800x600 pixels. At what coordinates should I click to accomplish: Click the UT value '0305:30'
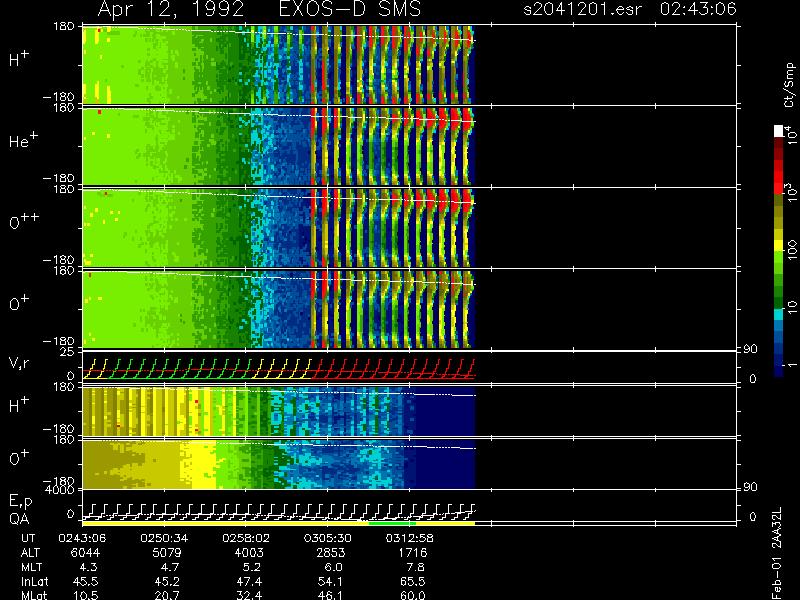pos(327,538)
